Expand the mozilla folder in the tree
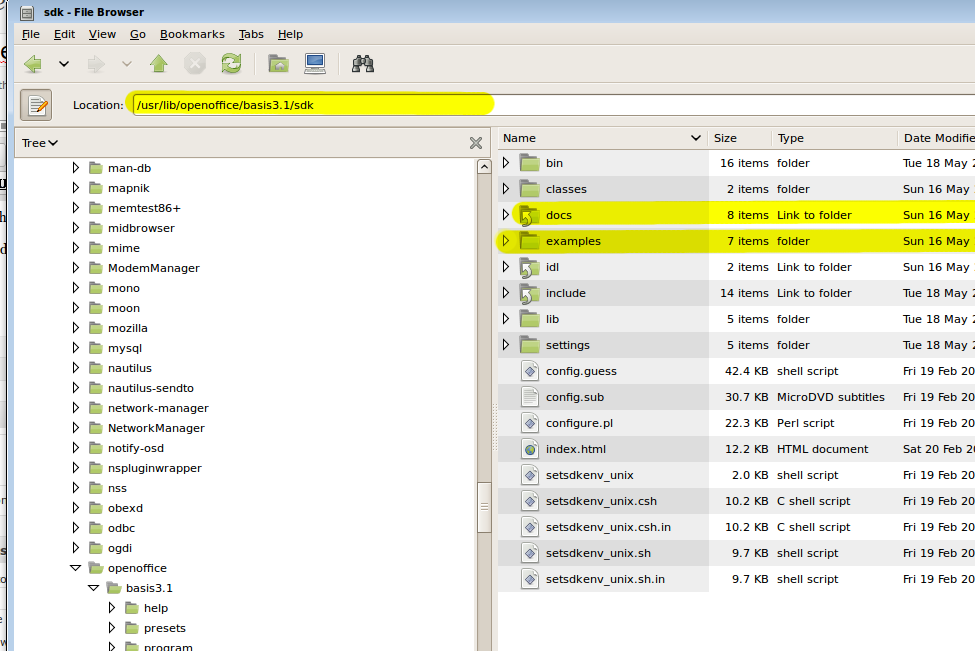This screenshot has width=975, height=651. (x=76, y=328)
